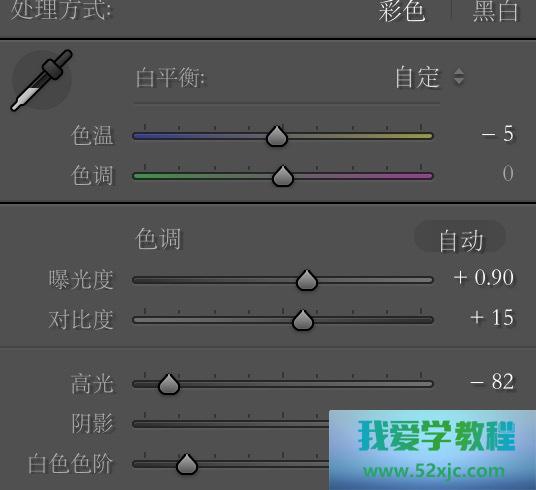Click the 曝光度 exposure label
The width and height of the screenshot is (536, 490).
[x=81, y=280]
